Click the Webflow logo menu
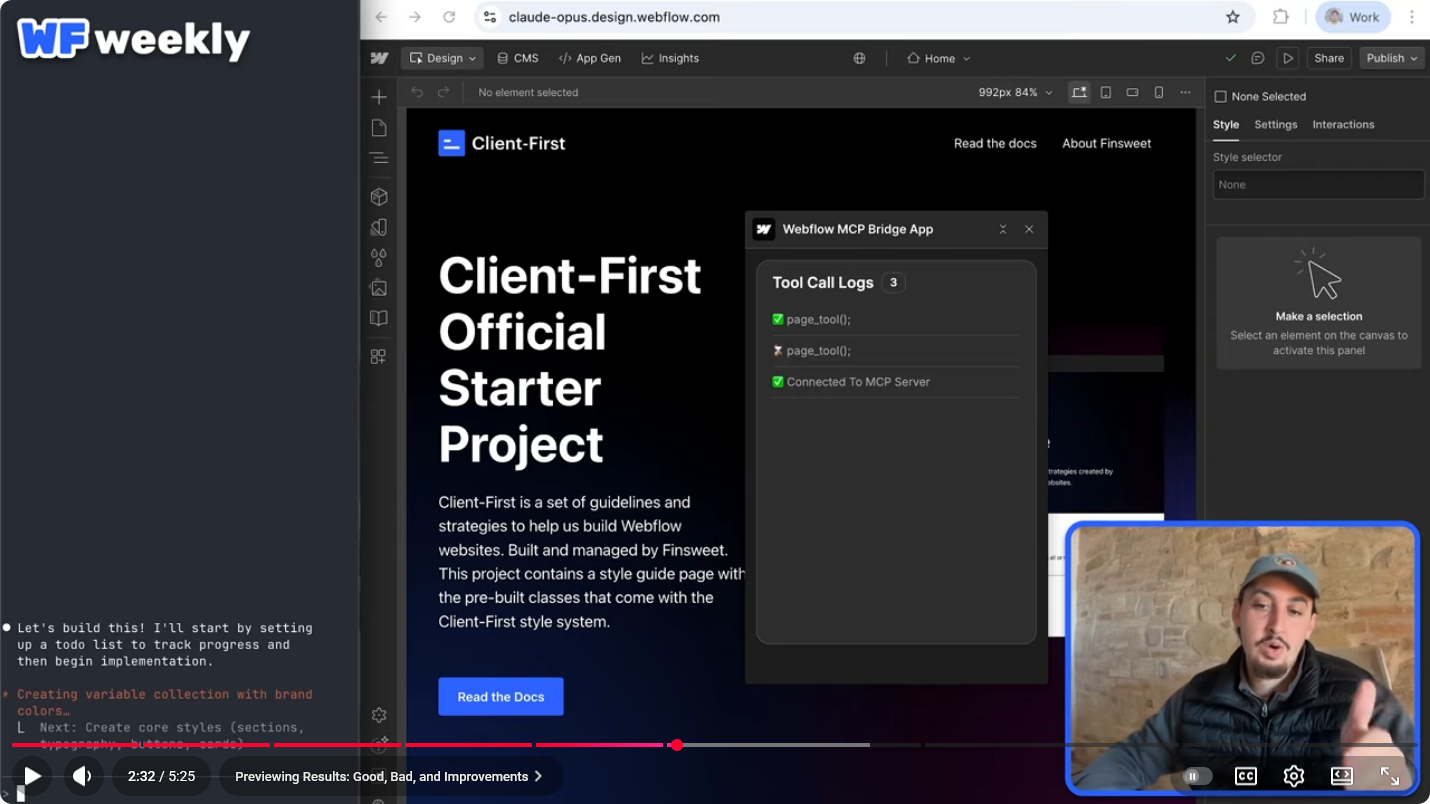Image resolution: width=1430 pixels, height=804 pixels. [379, 58]
